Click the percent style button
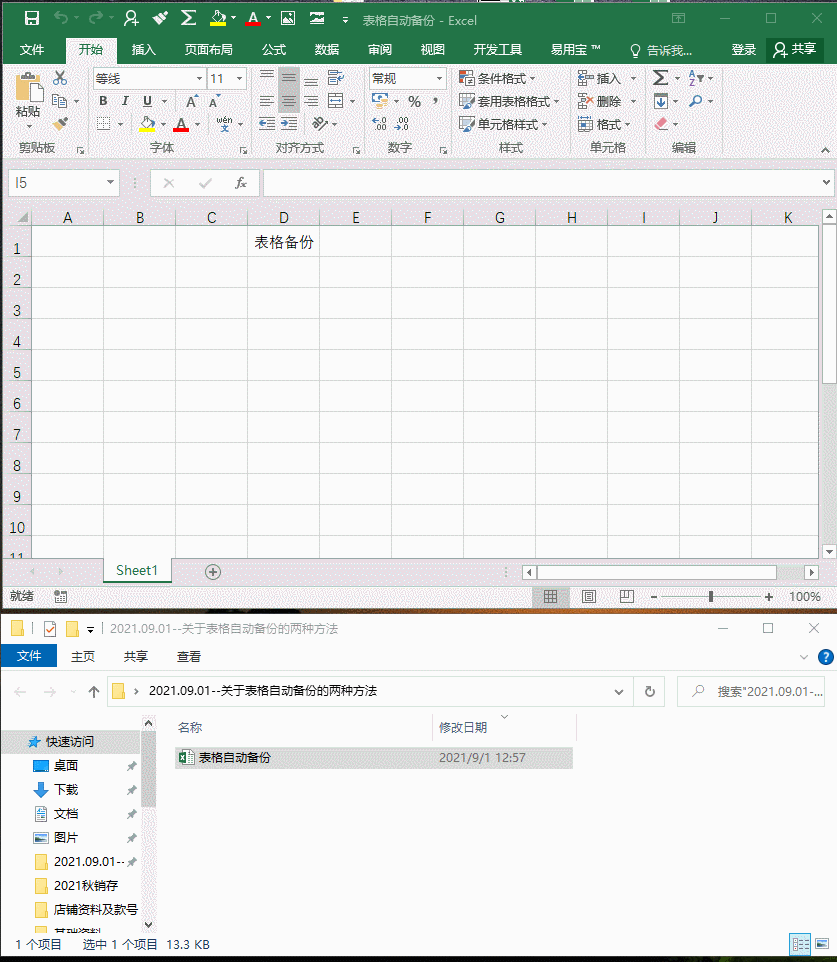837x962 pixels. pyautogui.click(x=415, y=101)
